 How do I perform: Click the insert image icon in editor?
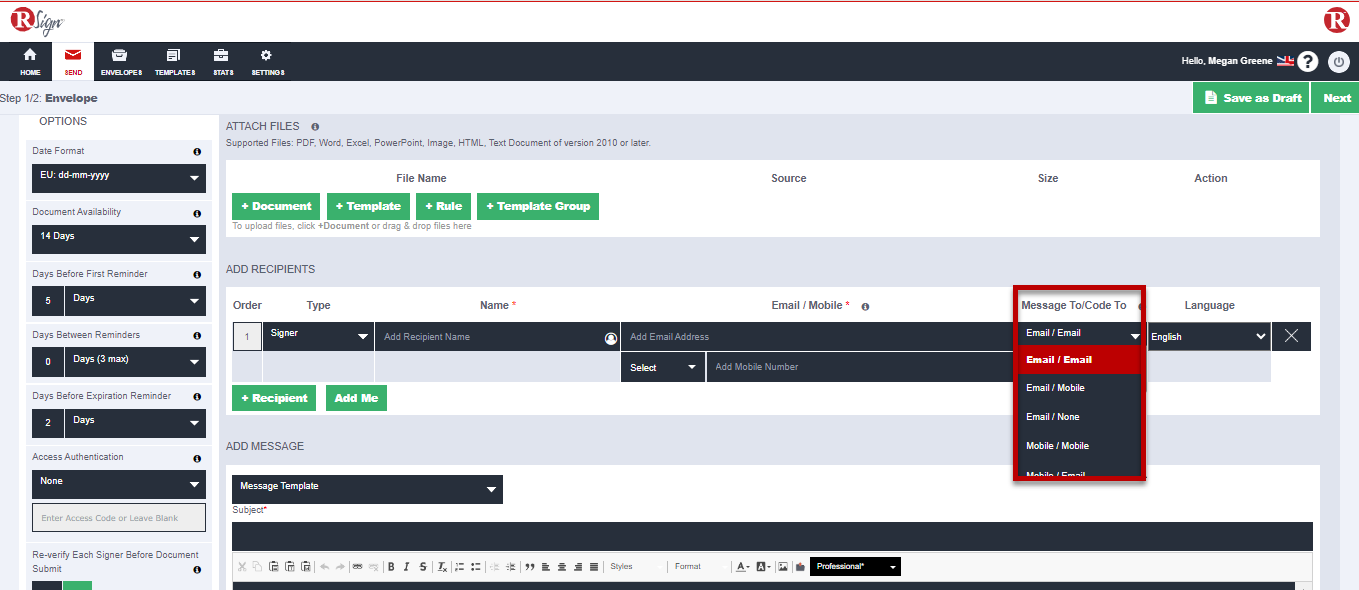tap(783, 567)
